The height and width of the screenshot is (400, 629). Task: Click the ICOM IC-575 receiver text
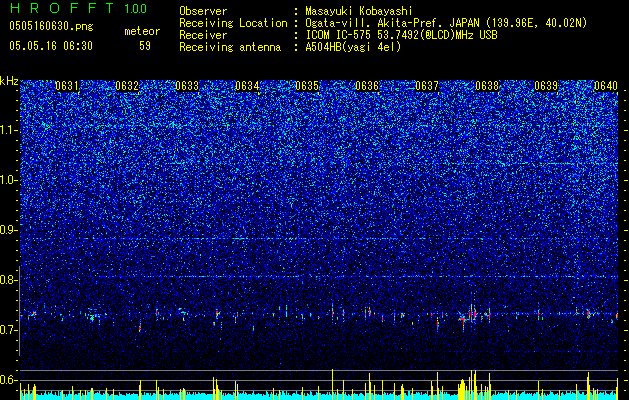[x=401, y=35]
